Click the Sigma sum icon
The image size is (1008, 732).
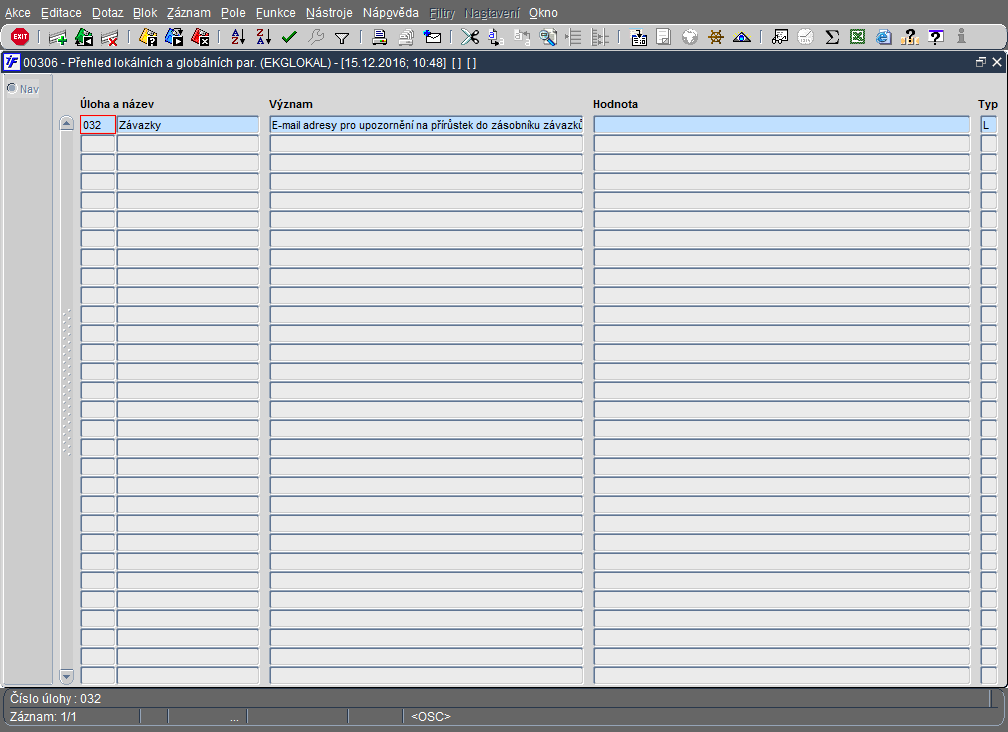pos(832,37)
